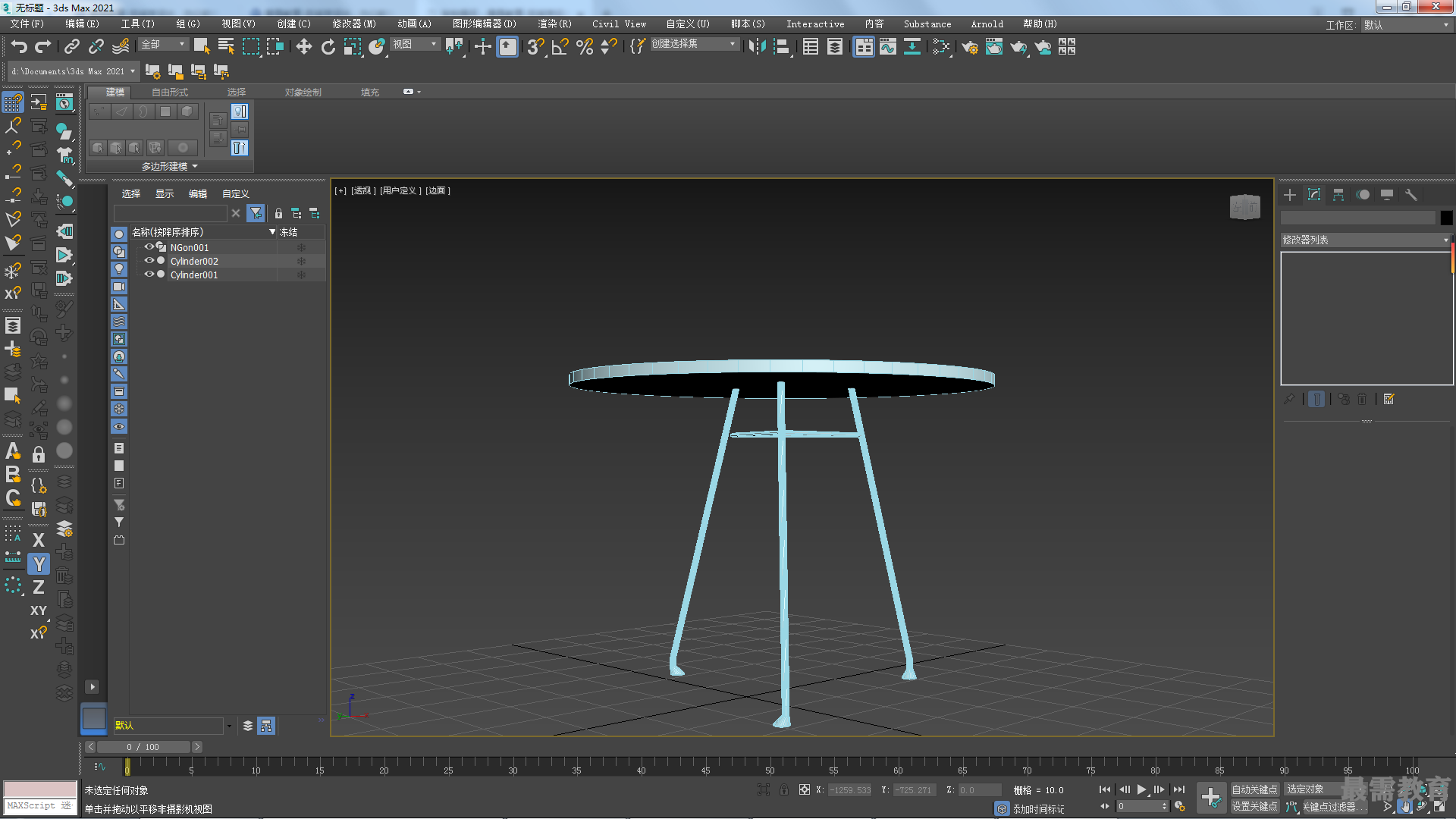The height and width of the screenshot is (819, 1456).
Task: Open the 创建选择集 named selection dropdown
Action: point(695,45)
